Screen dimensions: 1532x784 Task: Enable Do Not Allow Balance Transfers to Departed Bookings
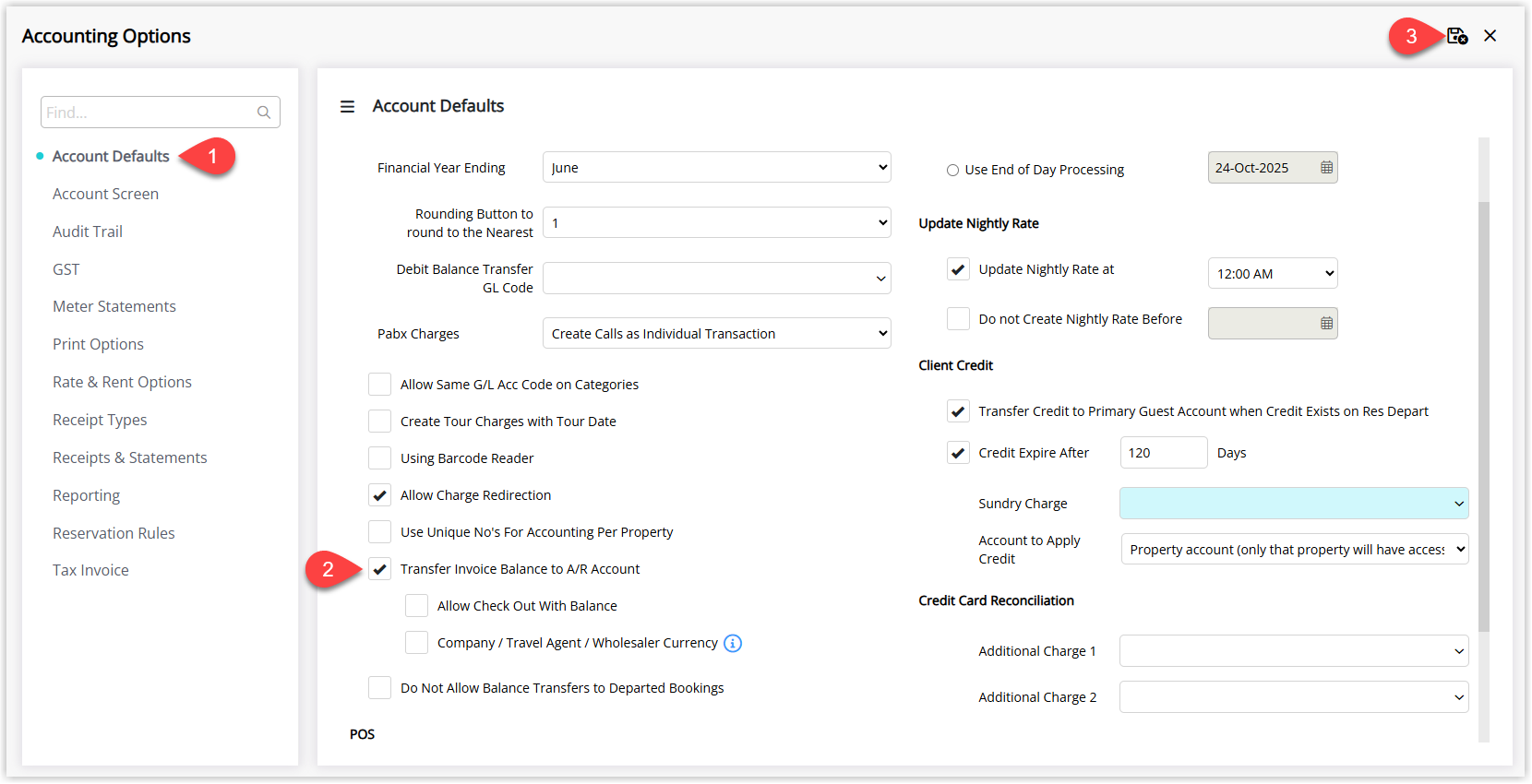click(379, 687)
